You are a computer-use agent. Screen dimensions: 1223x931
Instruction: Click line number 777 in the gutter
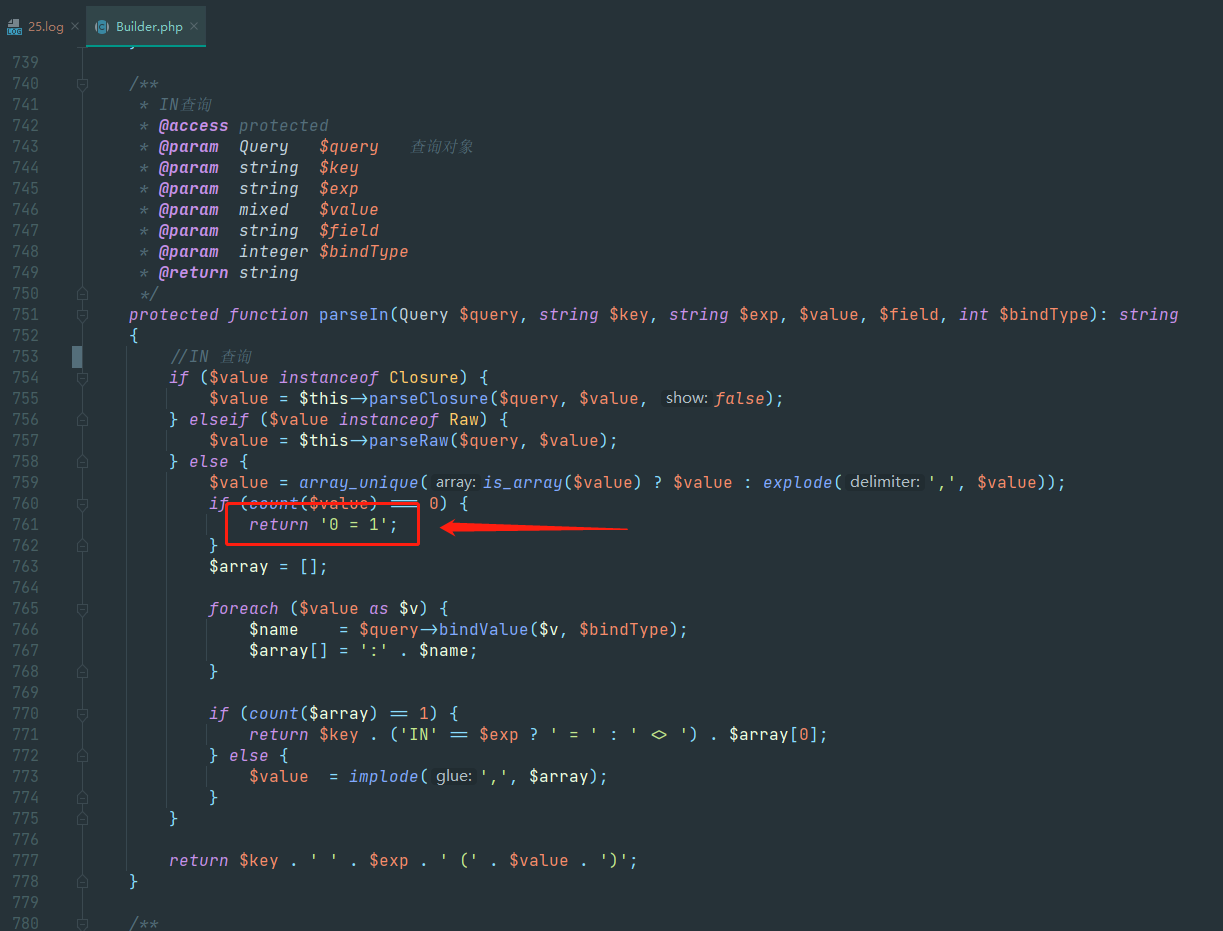coord(25,861)
